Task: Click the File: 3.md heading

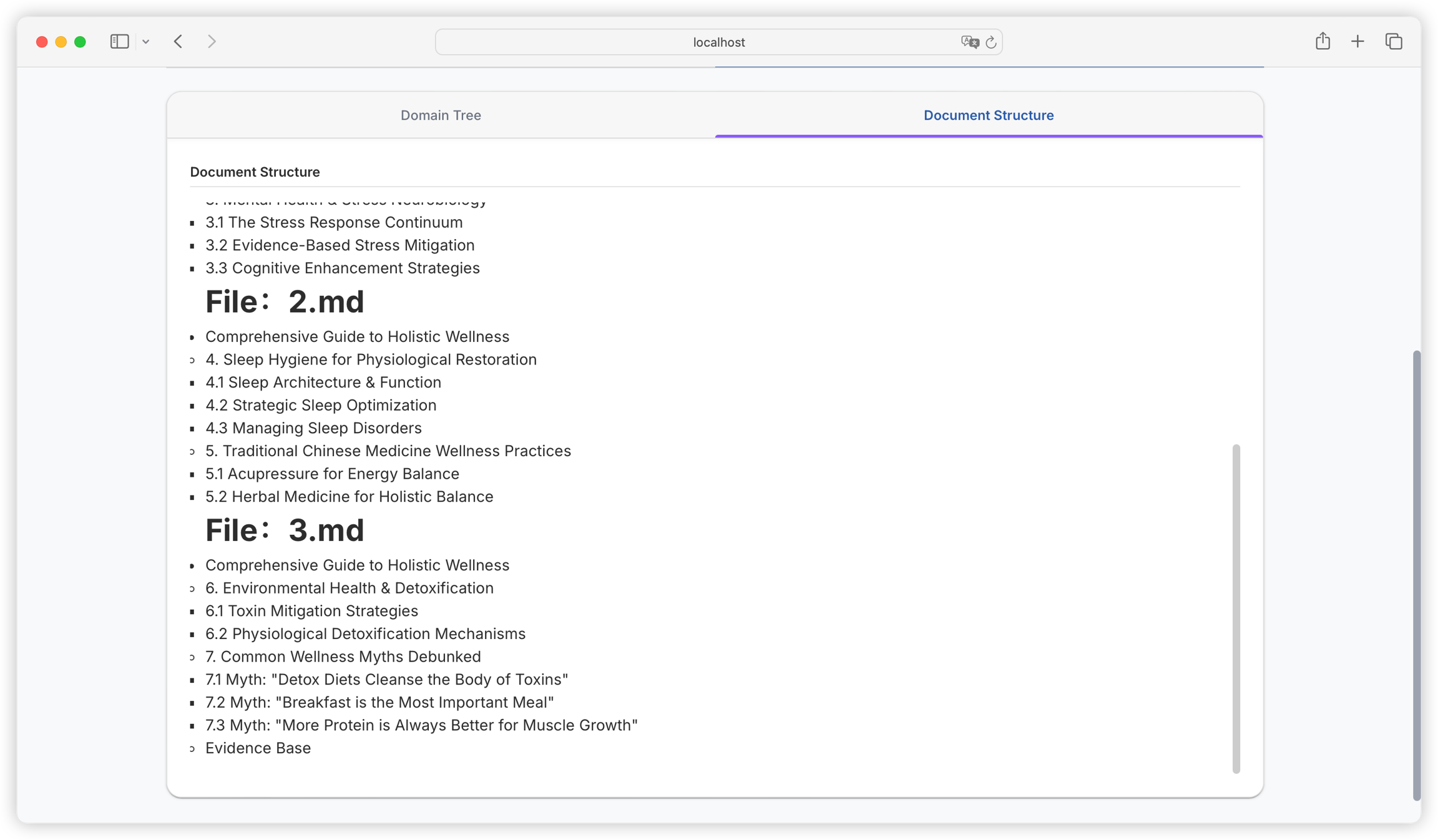Action: 285,530
